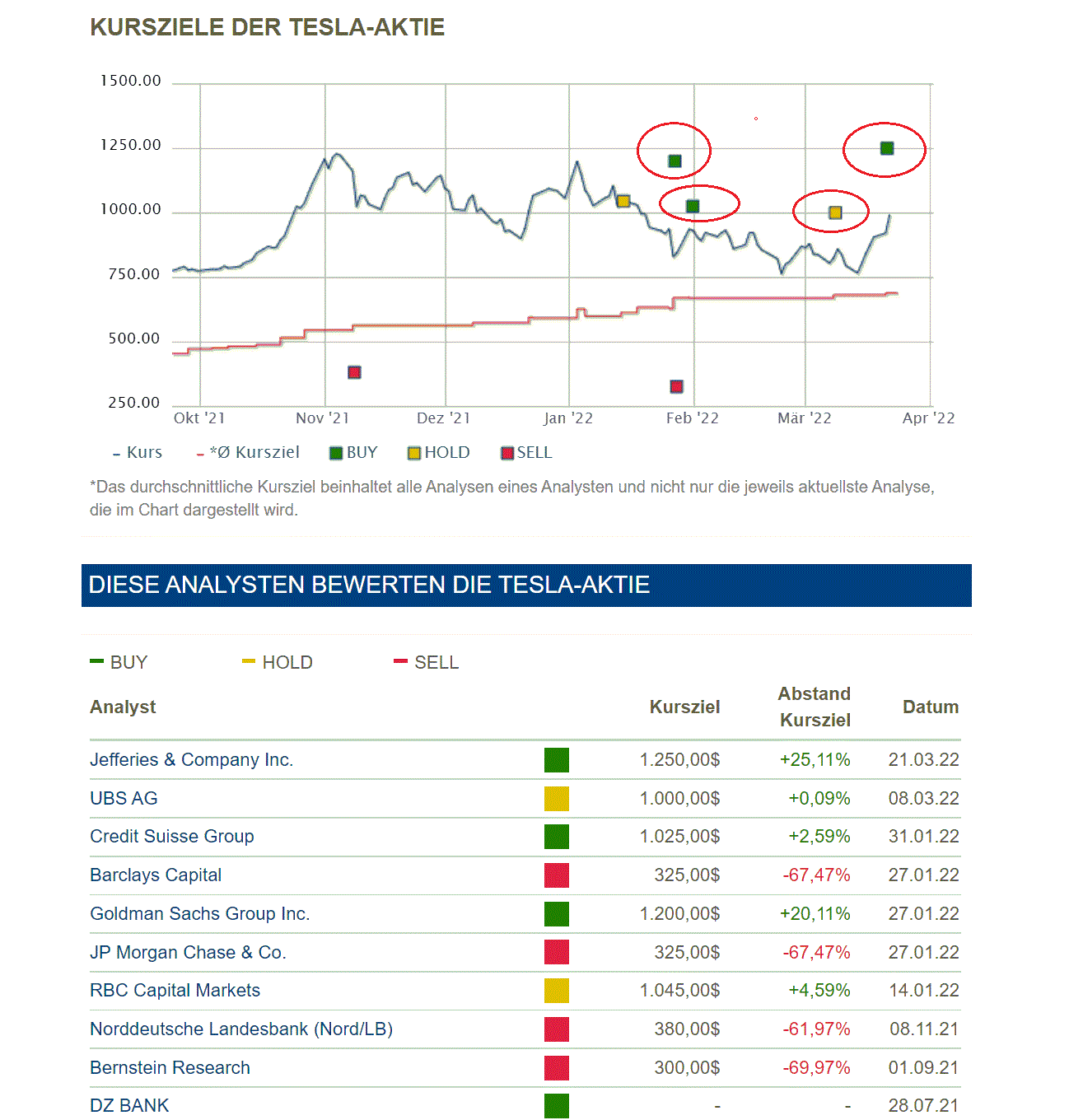The image size is (1083, 1120).
Task: Click the 1.250,00$ Kursziel value
Action: coord(679,759)
